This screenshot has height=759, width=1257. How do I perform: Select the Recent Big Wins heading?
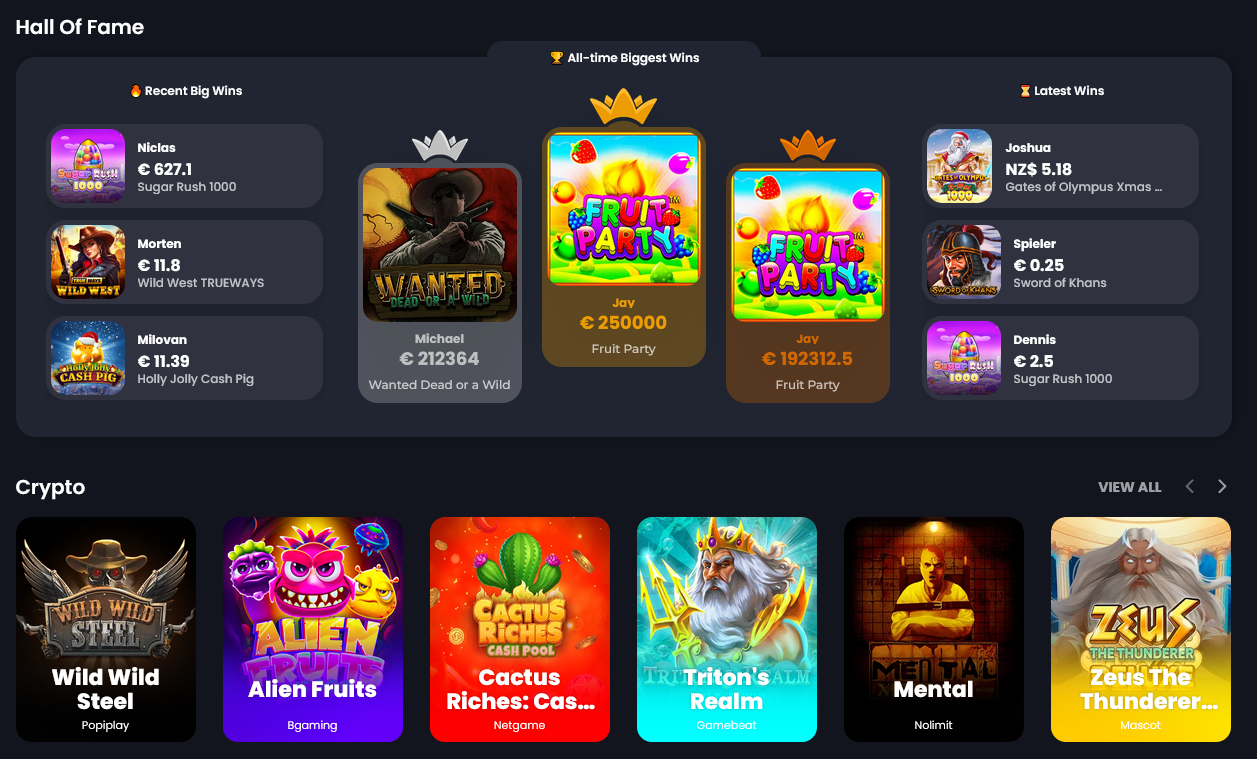point(186,91)
